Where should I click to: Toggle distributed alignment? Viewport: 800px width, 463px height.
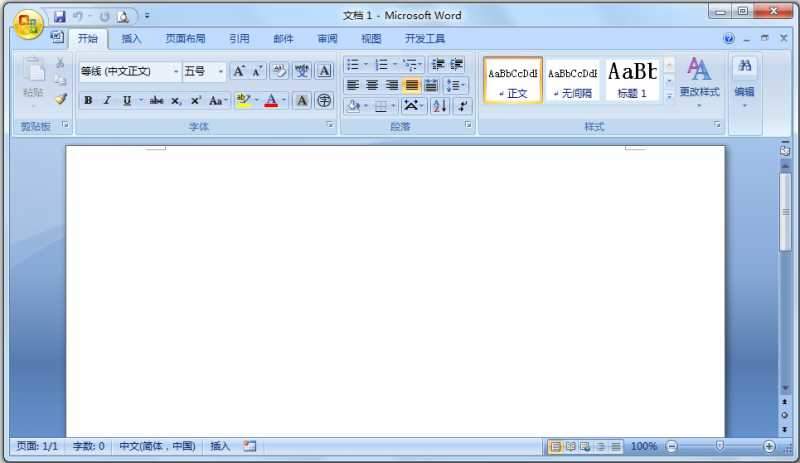pyautogui.click(x=431, y=85)
